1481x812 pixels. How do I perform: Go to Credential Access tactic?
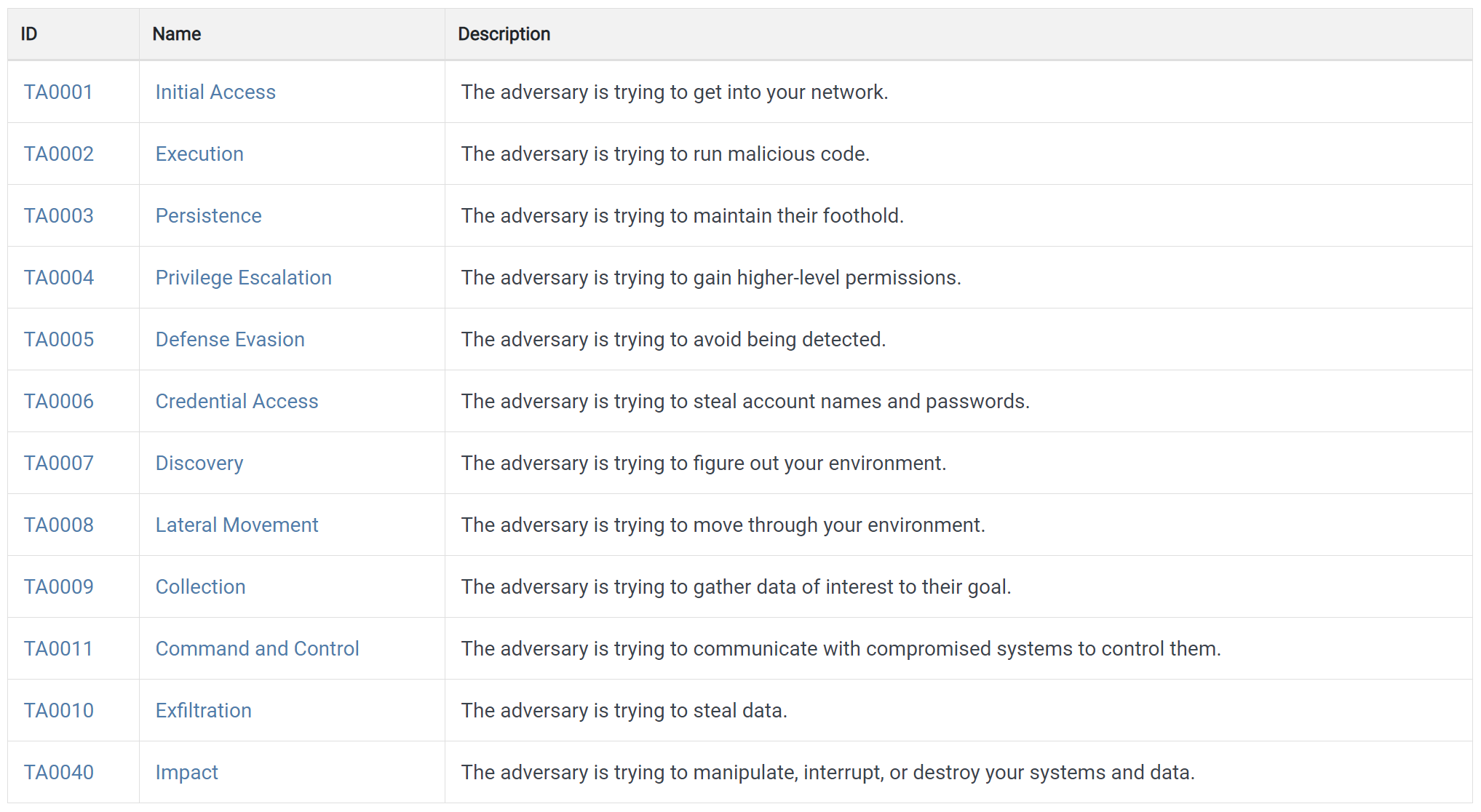coord(237,402)
